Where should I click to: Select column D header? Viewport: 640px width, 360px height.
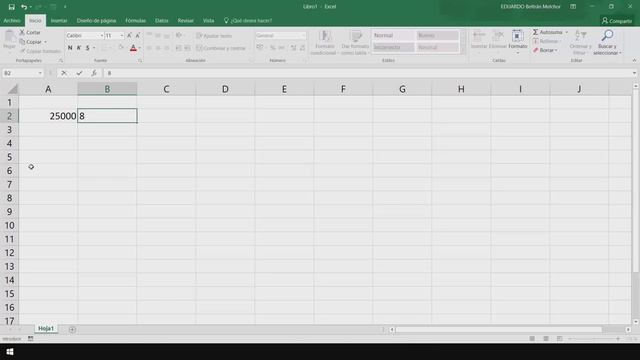coord(225,89)
